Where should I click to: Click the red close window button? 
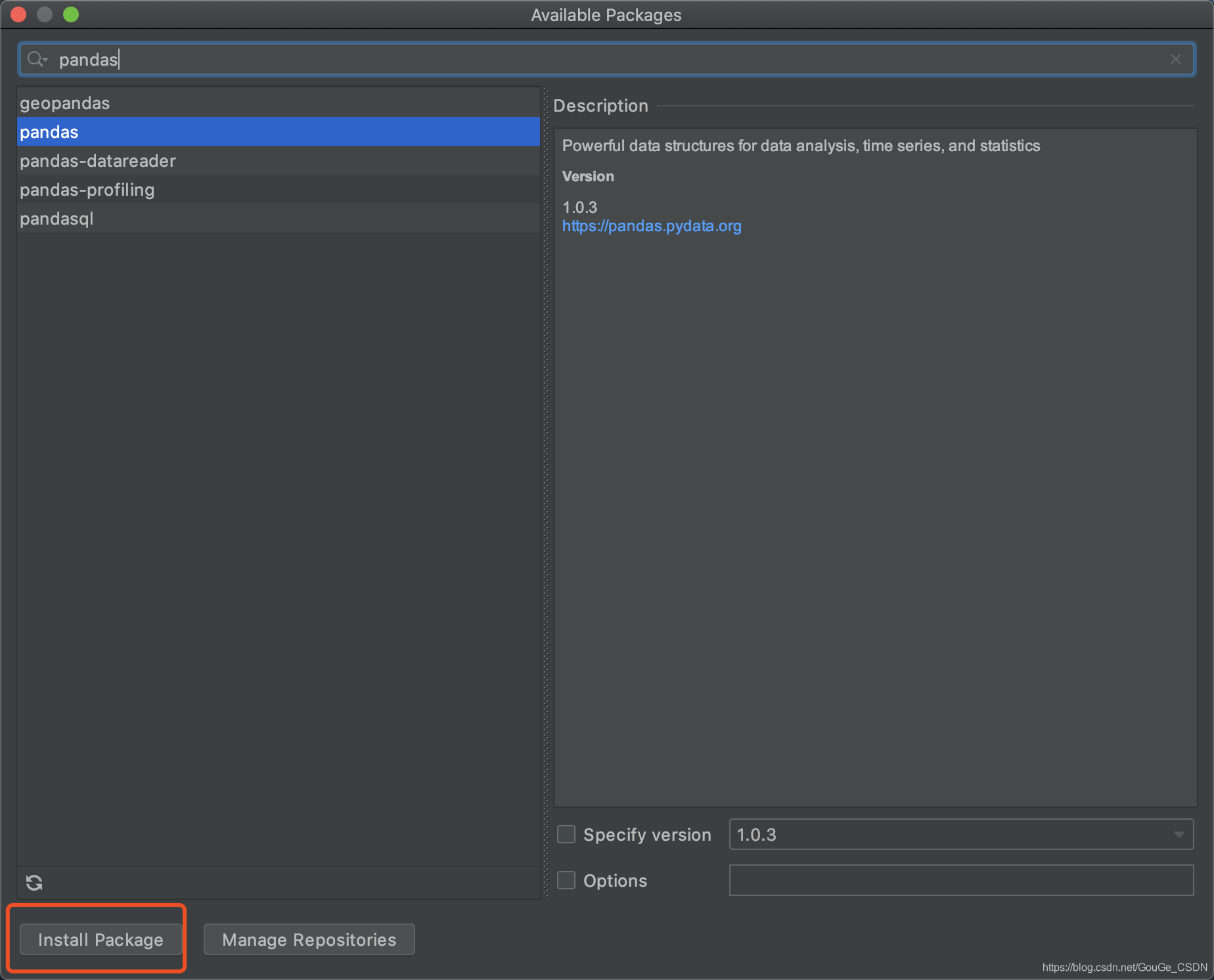coord(18,14)
